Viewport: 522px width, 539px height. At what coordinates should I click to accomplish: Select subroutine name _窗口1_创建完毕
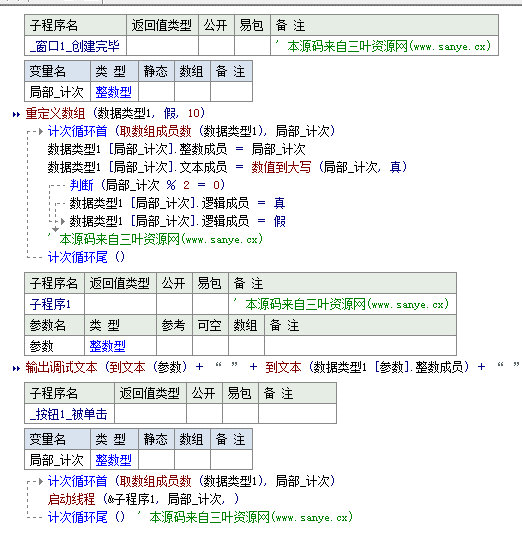pos(75,46)
